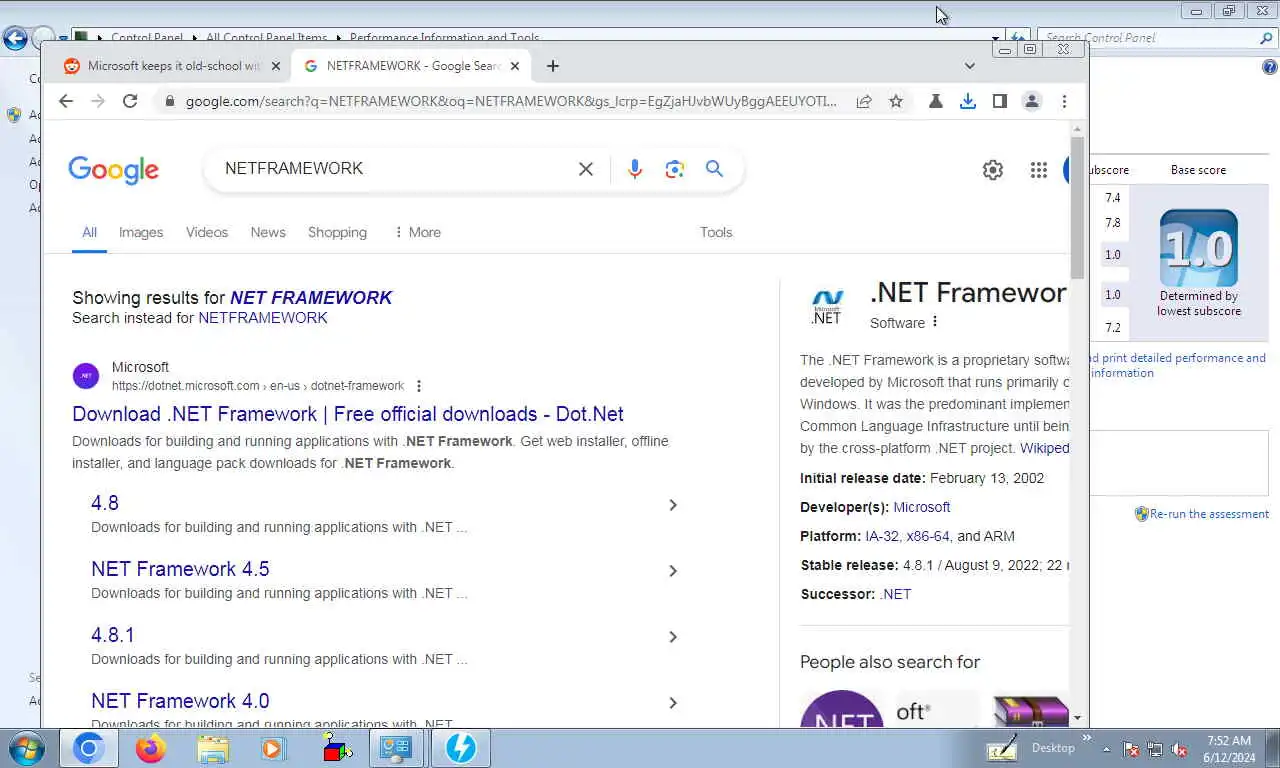The image size is (1280, 768).
Task: Open Microsoft developer link in panel
Action: tap(922, 507)
